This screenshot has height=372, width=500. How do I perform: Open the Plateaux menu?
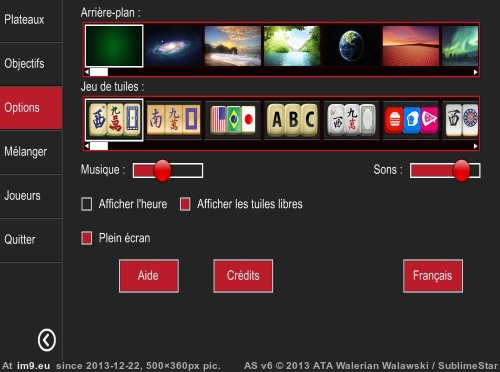(x=31, y=20)
